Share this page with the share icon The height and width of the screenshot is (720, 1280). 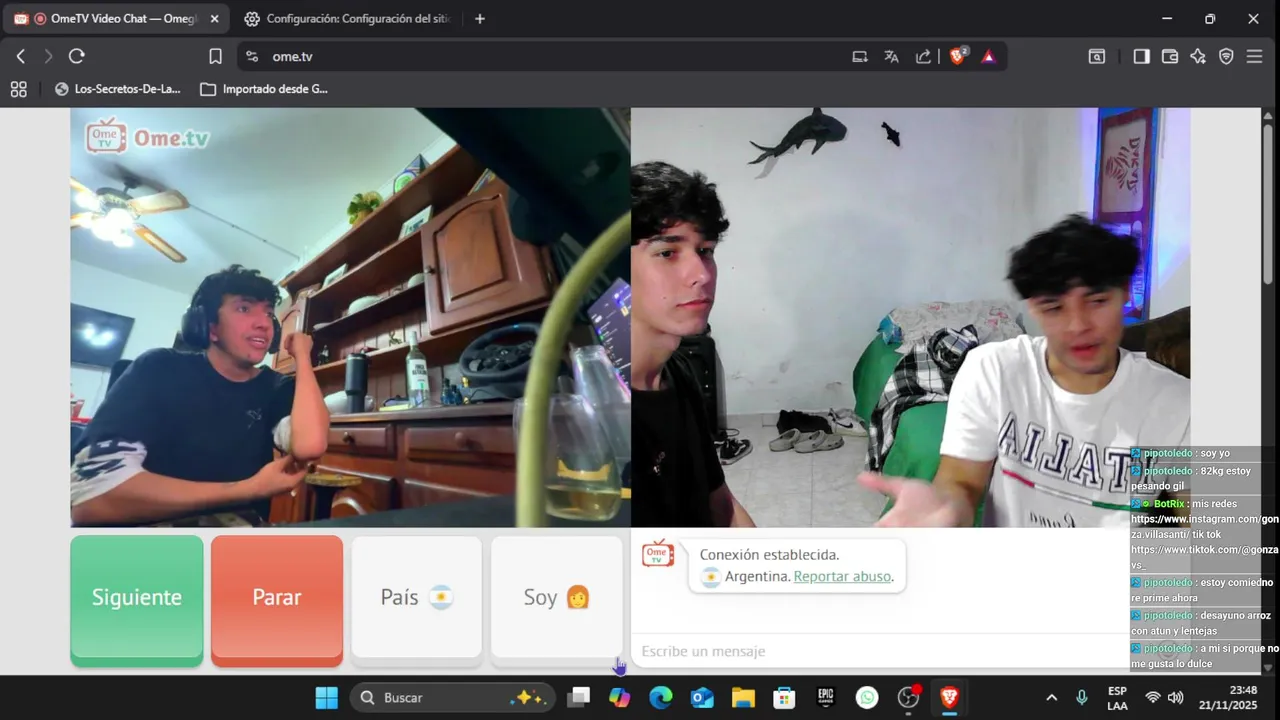923,57
